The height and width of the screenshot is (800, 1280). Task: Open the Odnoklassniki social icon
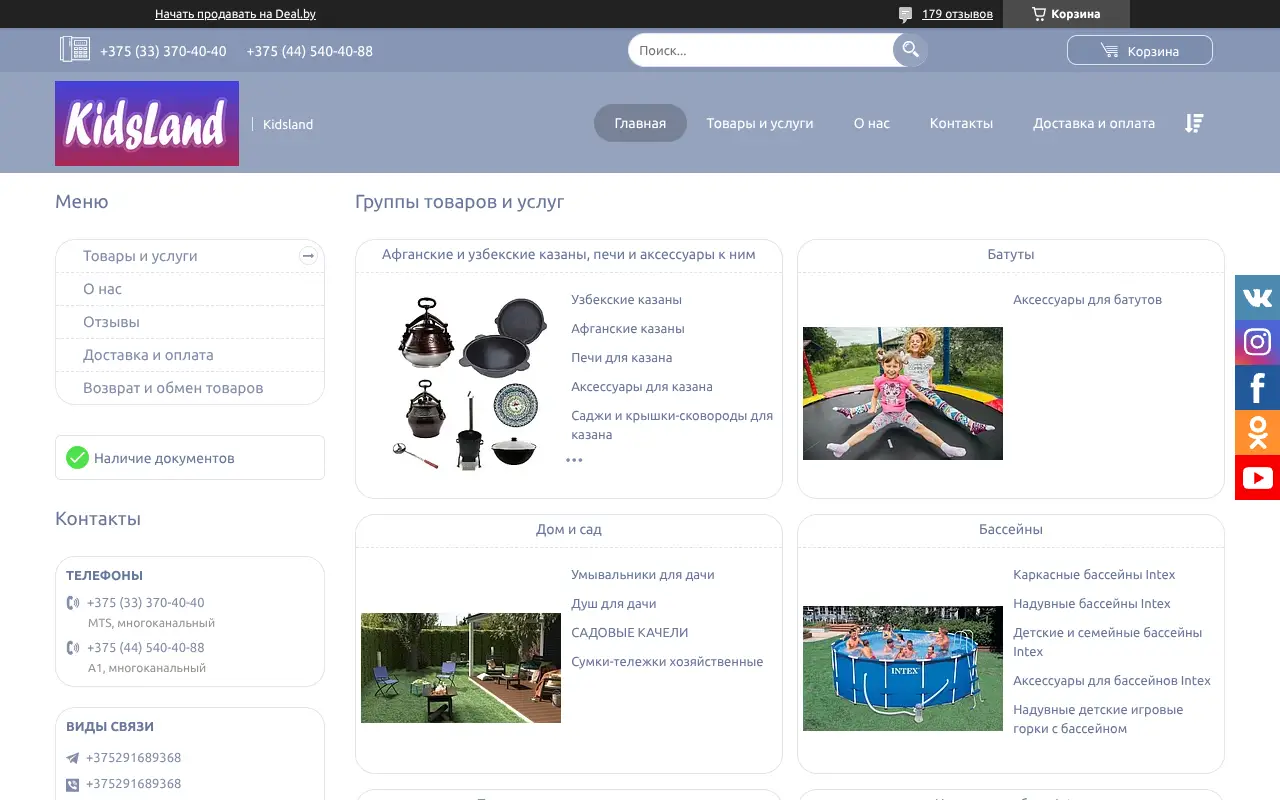click(1257, 432)
